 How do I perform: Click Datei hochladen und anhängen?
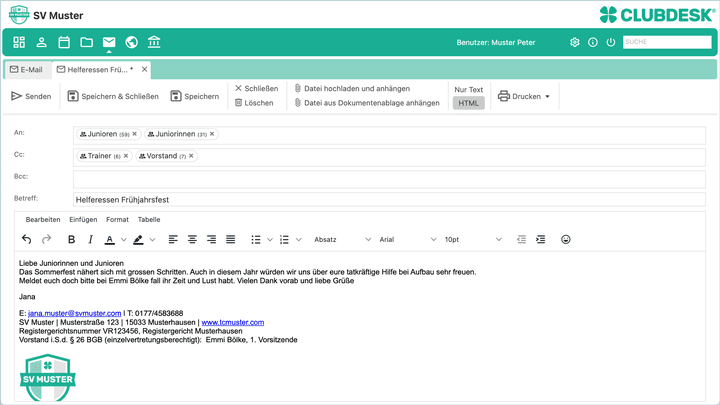[352, 88]
